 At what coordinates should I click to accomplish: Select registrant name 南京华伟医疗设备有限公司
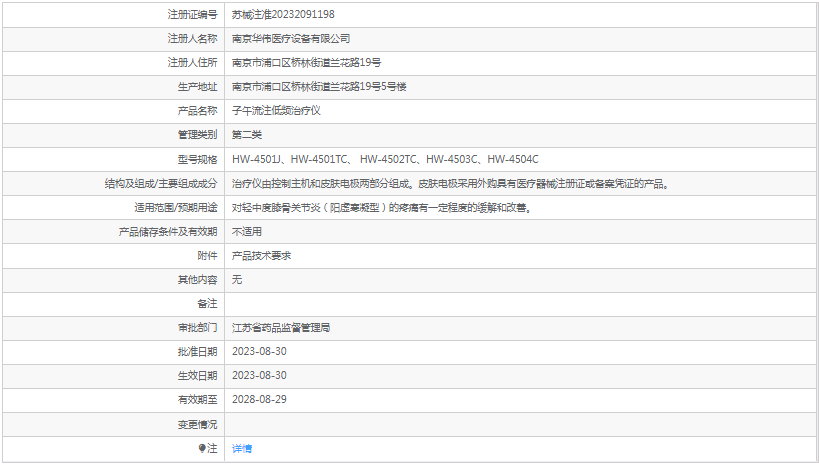click(291, 39)
